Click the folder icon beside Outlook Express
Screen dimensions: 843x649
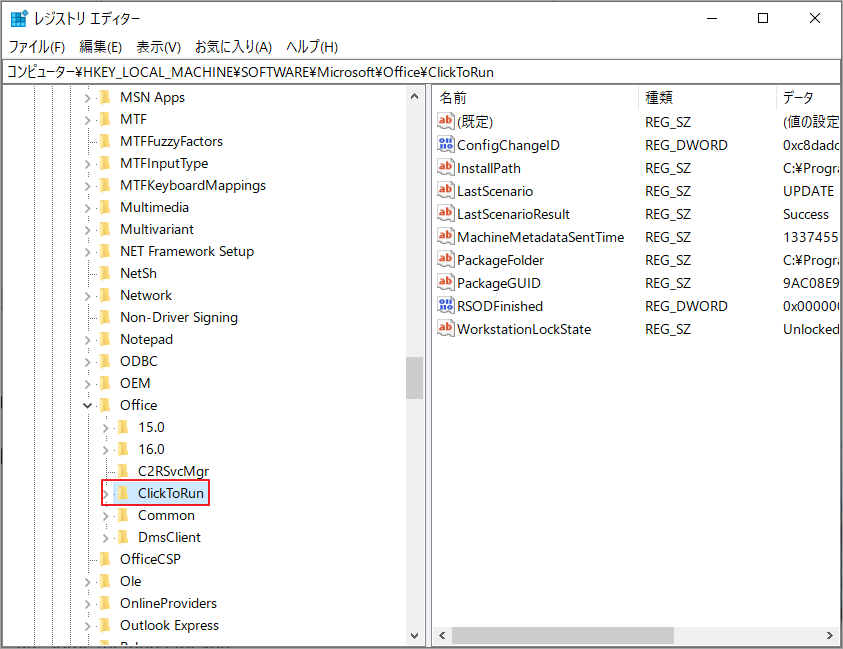(106, 625)
